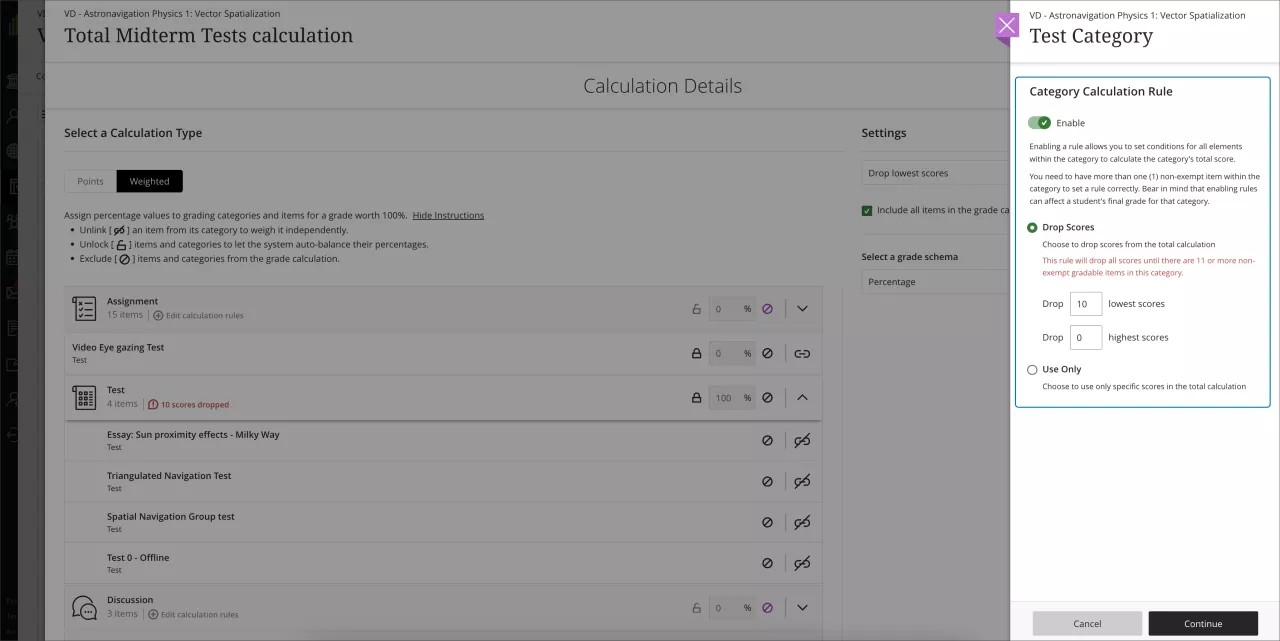Uncheck Include all items in the grade calculation
Viewport: 1280px width, 641px height.
868,210
